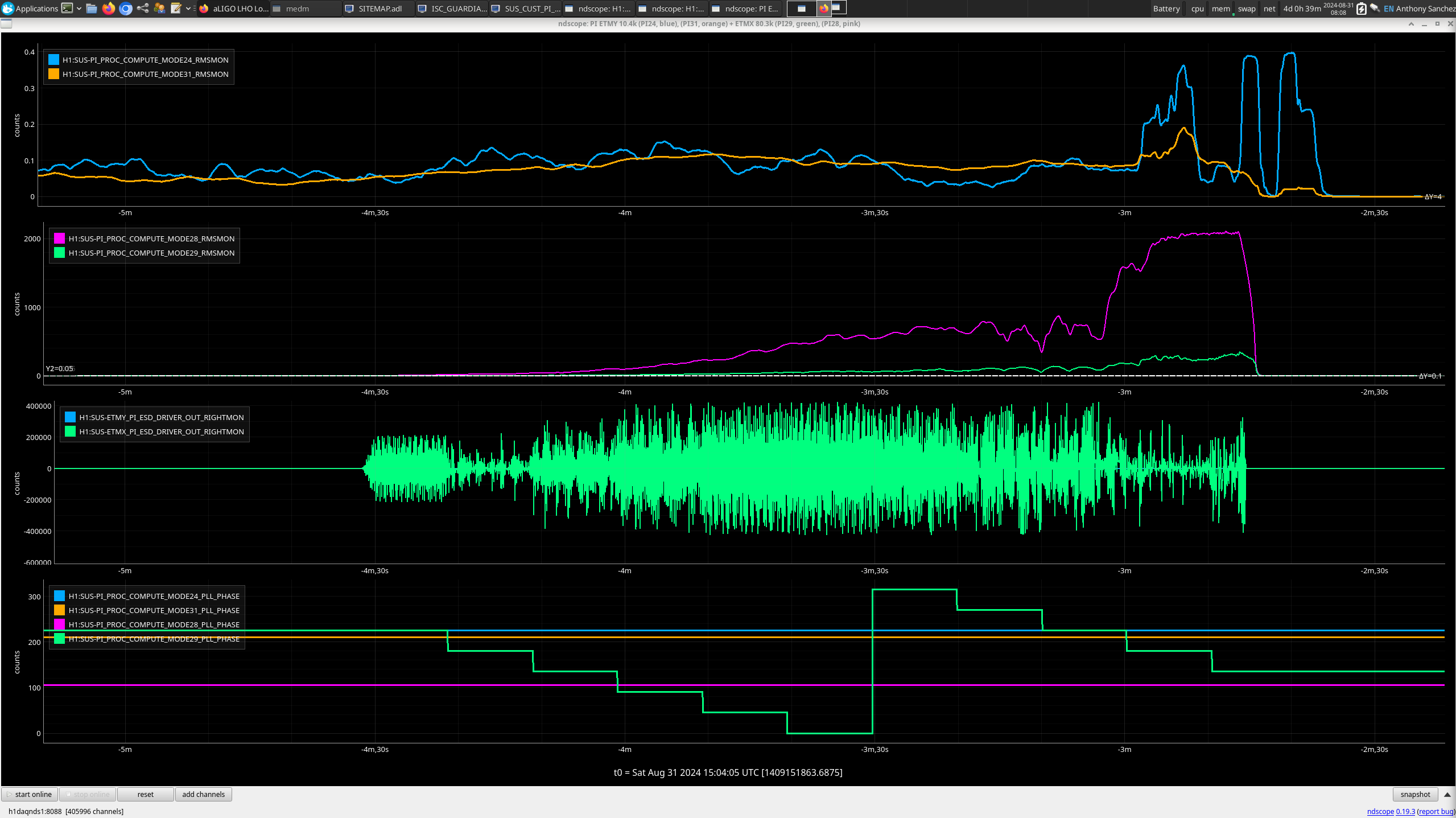
Task: Click the h1daqnds1:8088 server status text
Action: 66,811
